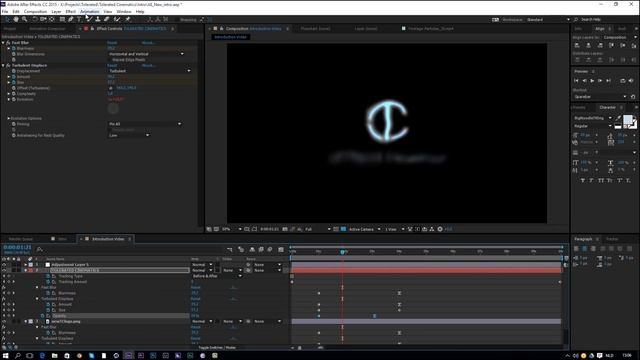Select the Selection arrow tool
Screen dimensions: 640x360
[x=8, y=20]
